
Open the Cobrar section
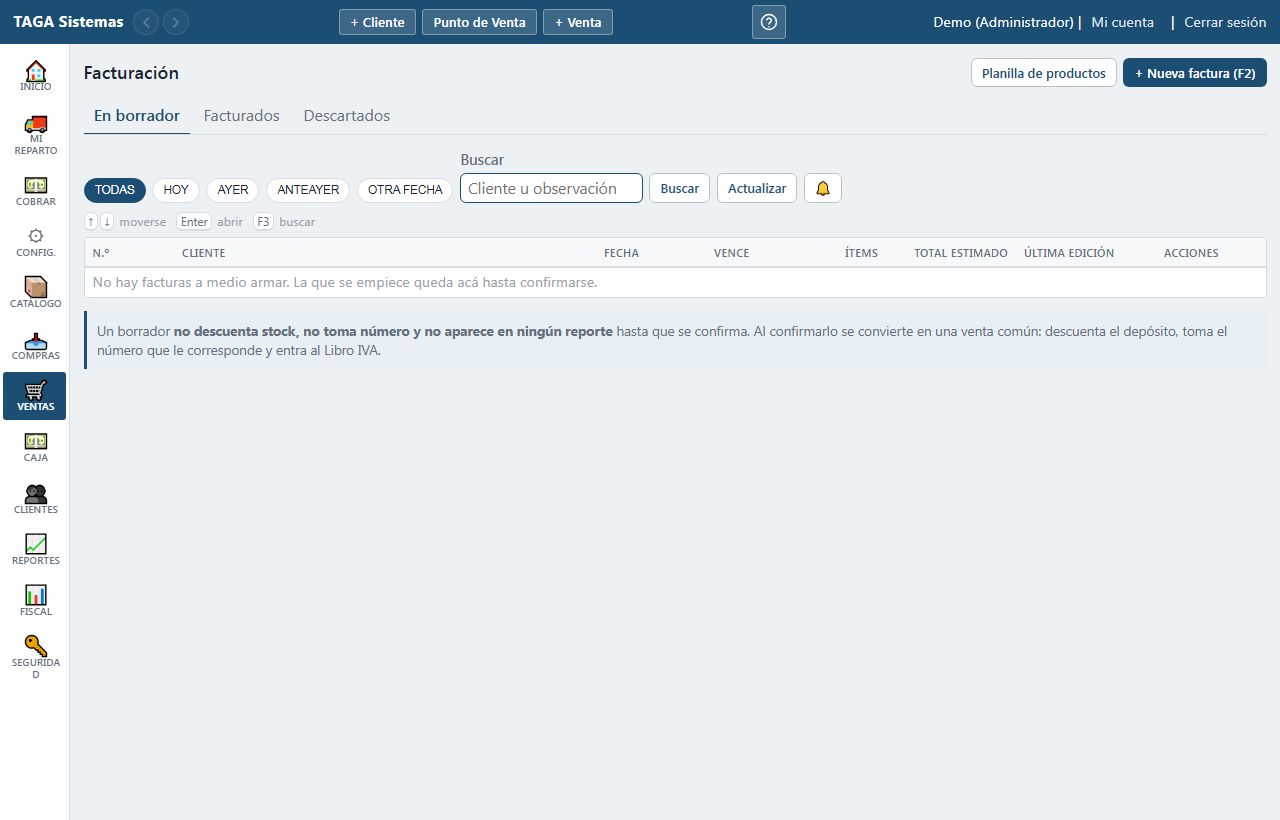[35, 191]
